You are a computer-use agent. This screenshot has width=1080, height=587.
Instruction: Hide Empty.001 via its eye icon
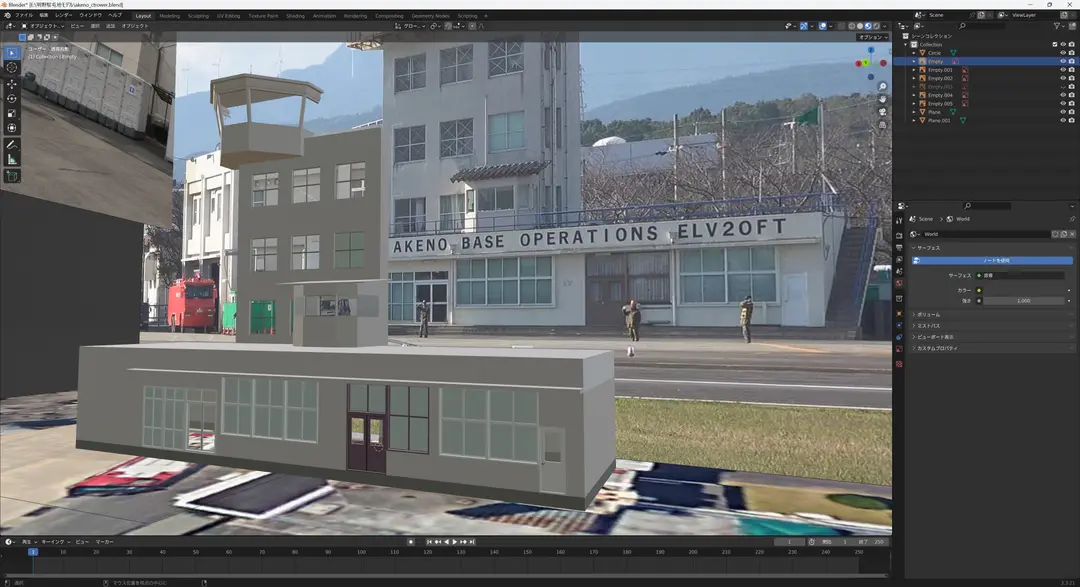[x=1063, y=70]
